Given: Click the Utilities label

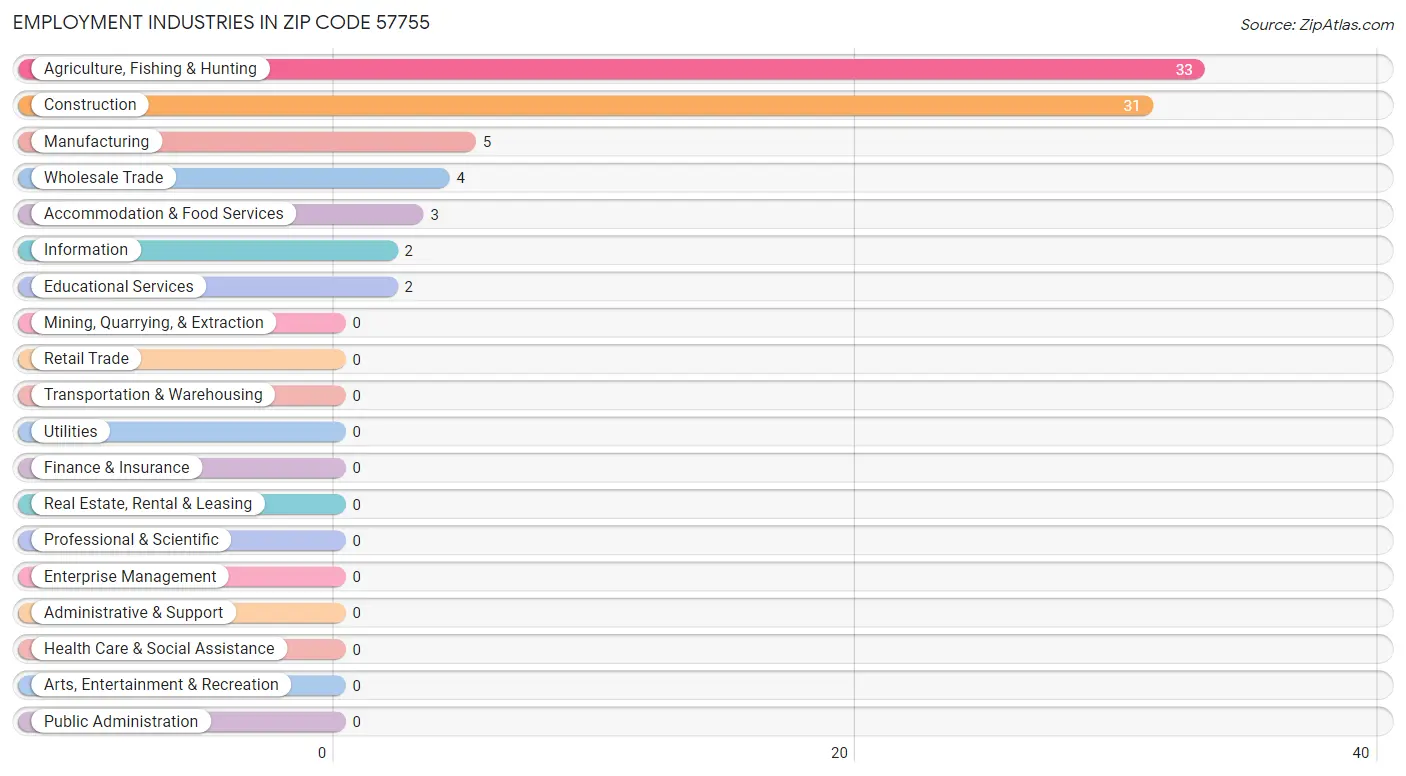Looking at the screenshot, I should point(71,432).
